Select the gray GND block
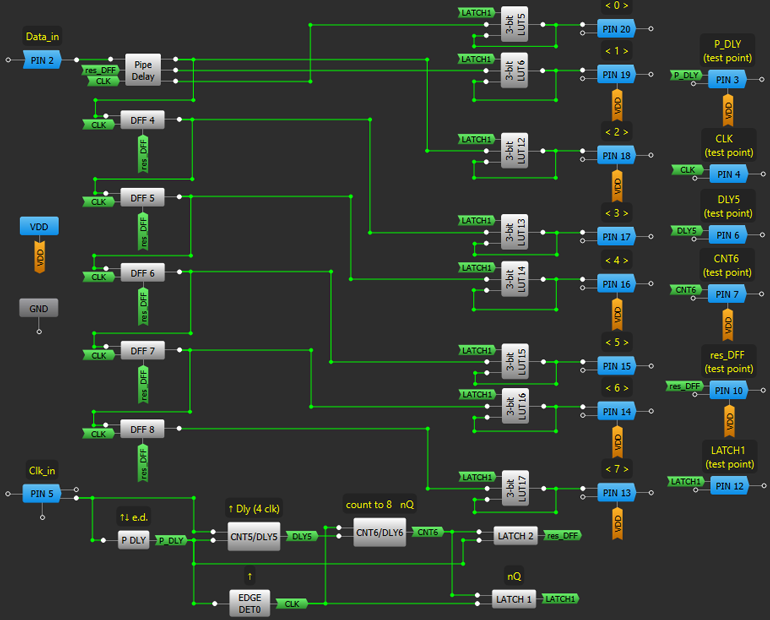 coord(39,308)
